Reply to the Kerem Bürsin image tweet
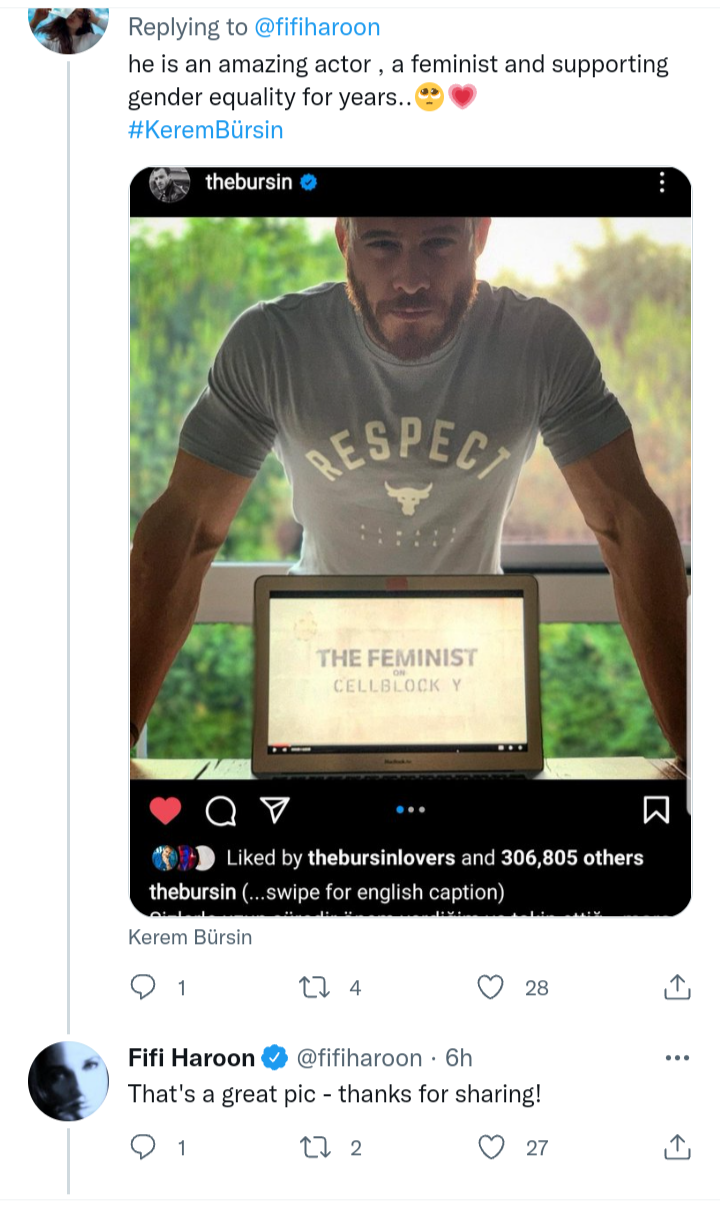The height and width of the screenshot is (1213, 720). [x=145, y=987]
